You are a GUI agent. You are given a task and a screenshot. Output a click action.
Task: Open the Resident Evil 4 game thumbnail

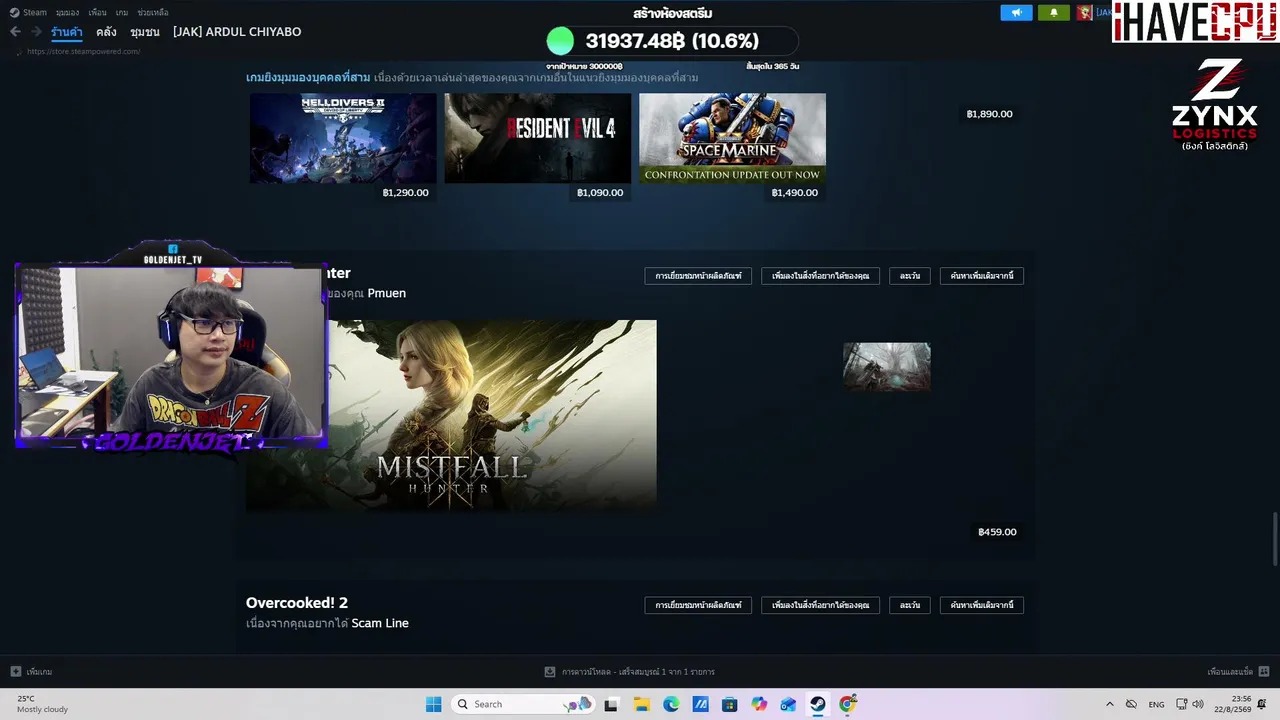pos(538,138)
